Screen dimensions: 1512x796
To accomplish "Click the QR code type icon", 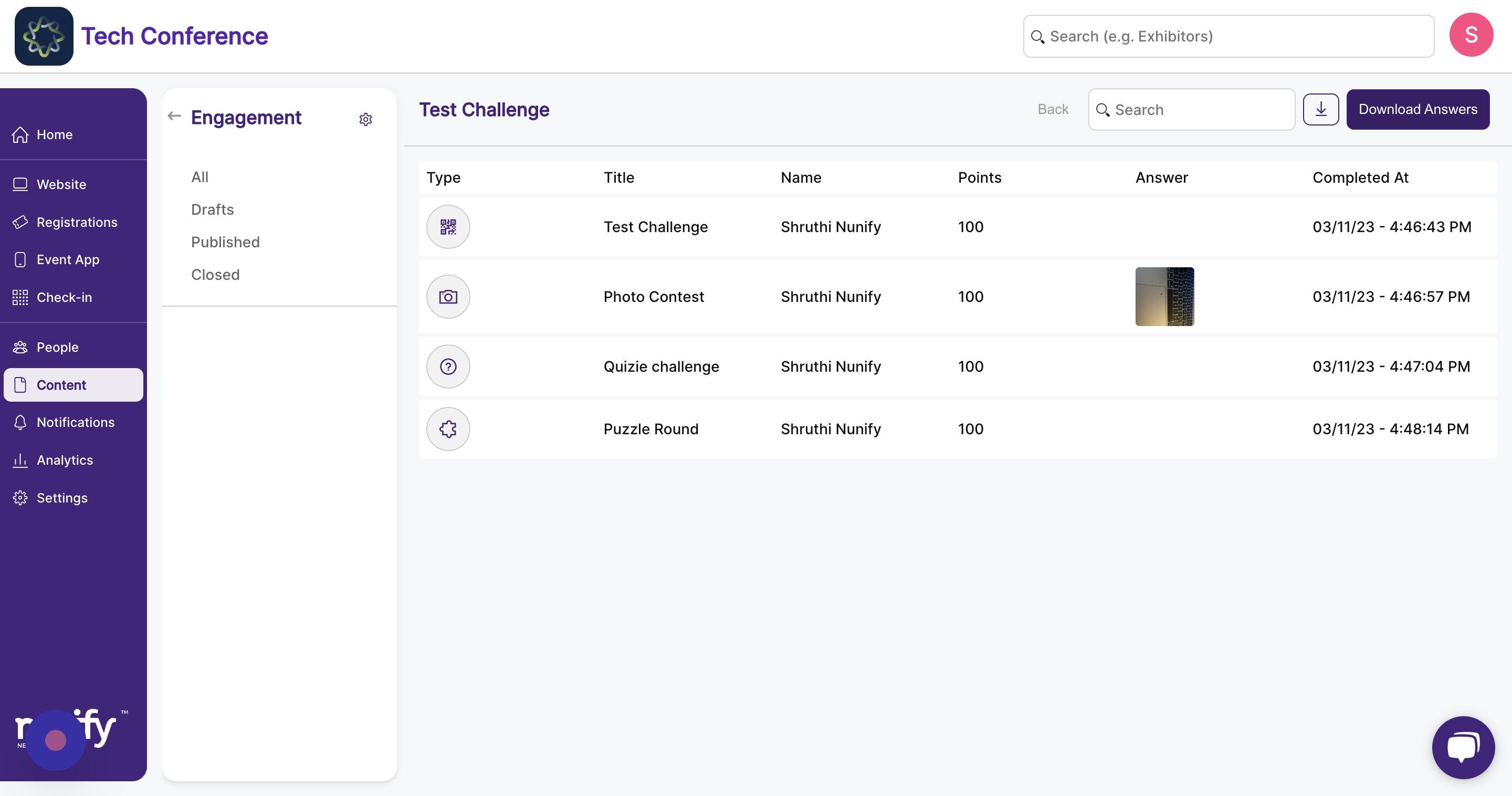I will coord(448,227).
